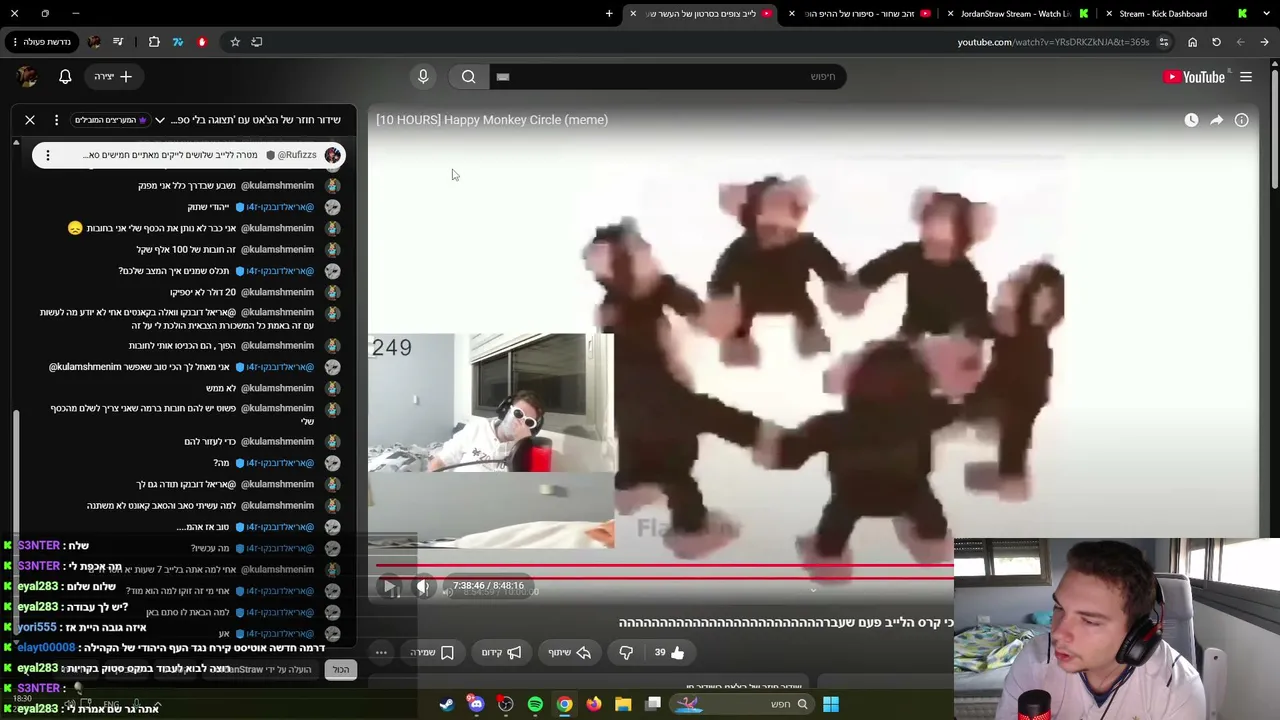Show video info with the info icon
The height and width of the screenshot is (720, 1280).
point(1241,120)
